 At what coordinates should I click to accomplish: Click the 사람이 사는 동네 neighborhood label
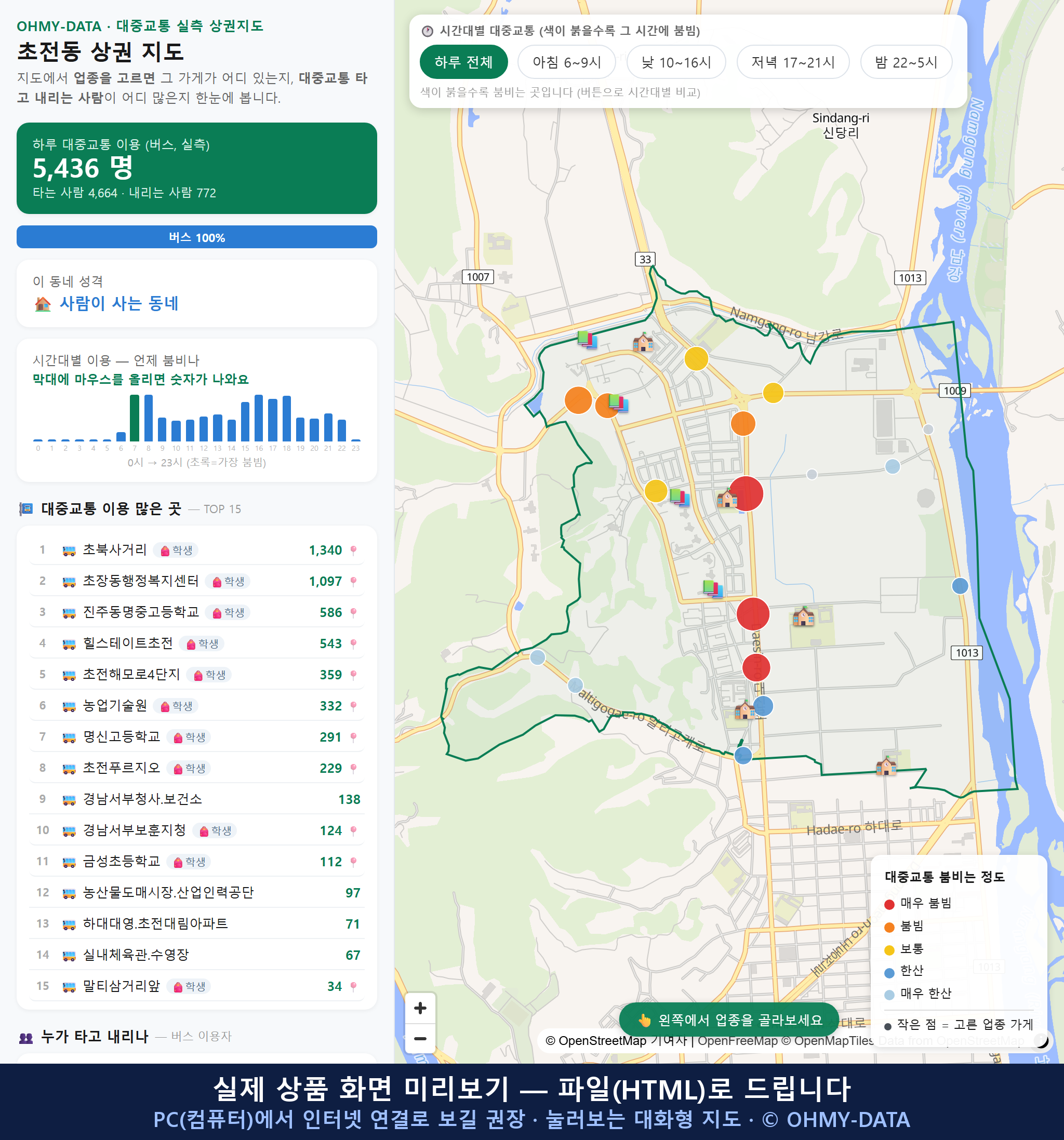[119, 303]
